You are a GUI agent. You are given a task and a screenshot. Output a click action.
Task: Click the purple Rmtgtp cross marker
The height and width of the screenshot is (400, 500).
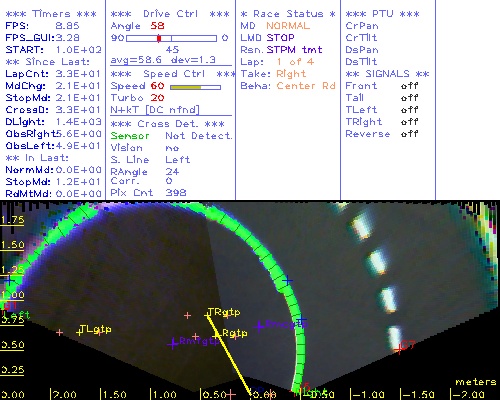pos(173,343)
